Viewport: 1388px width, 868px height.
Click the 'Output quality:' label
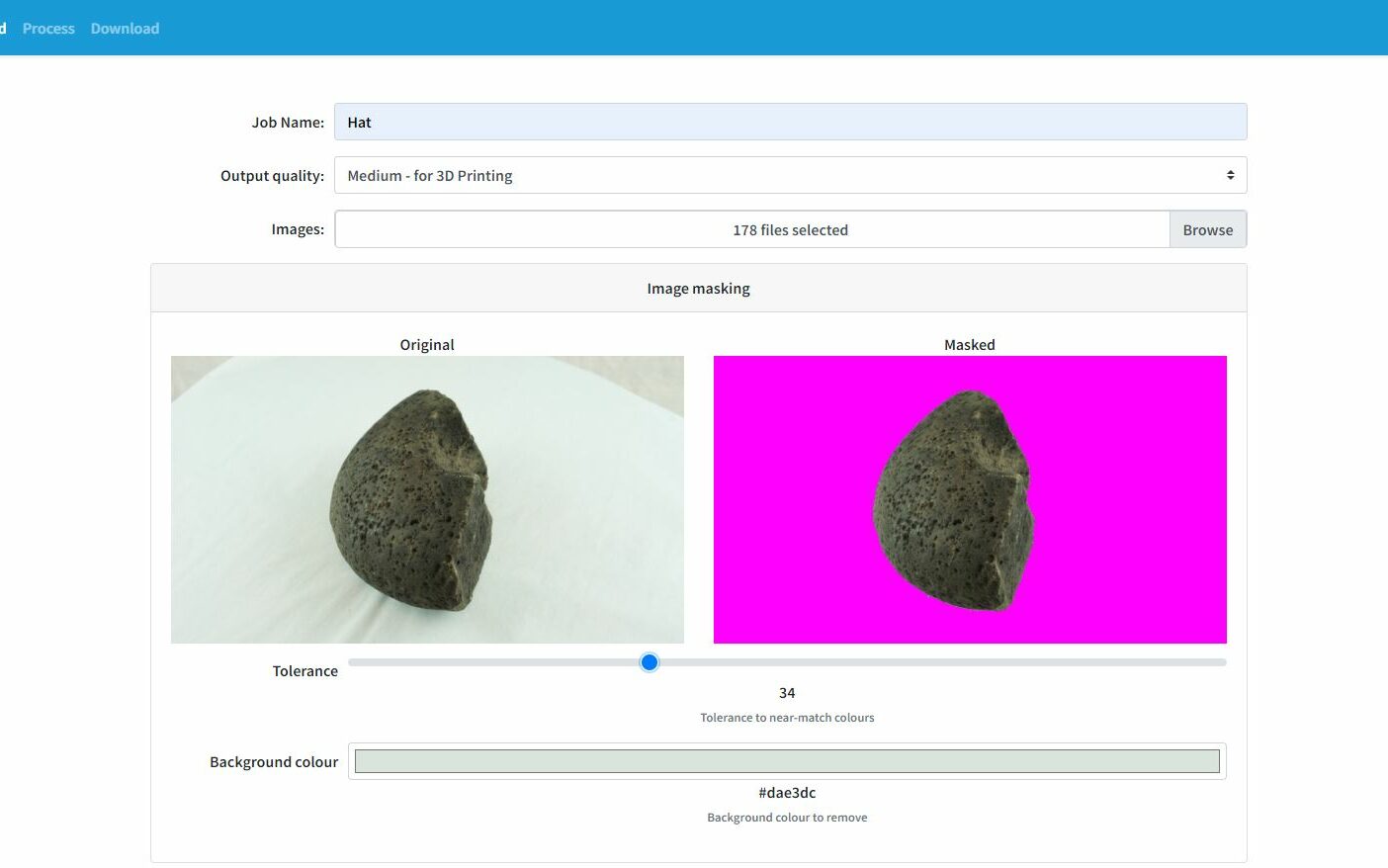272,176
